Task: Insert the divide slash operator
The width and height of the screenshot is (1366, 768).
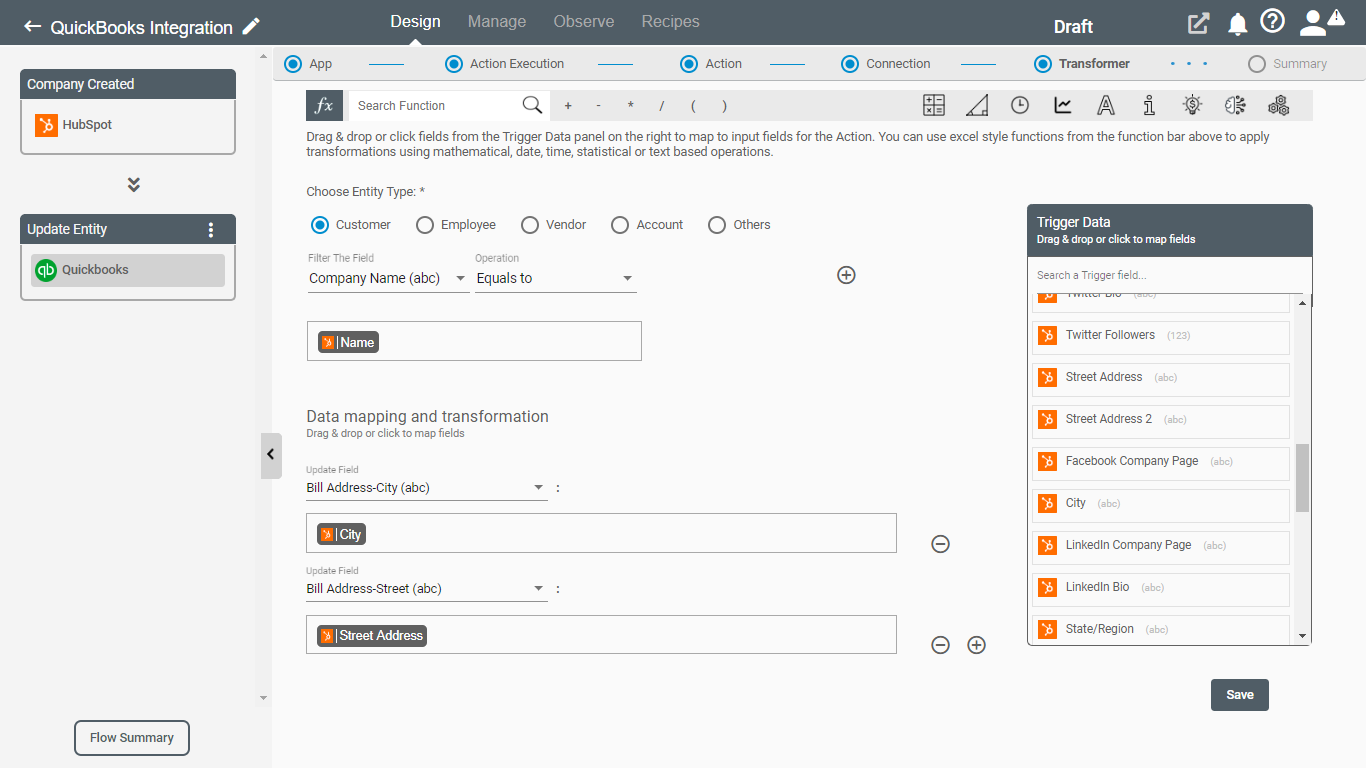Action: 661,105
